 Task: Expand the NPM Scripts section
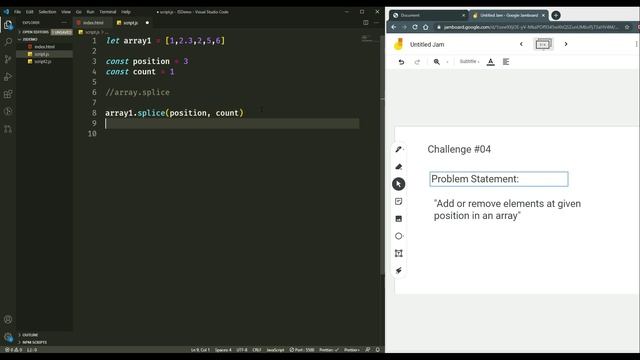point(33,342)
